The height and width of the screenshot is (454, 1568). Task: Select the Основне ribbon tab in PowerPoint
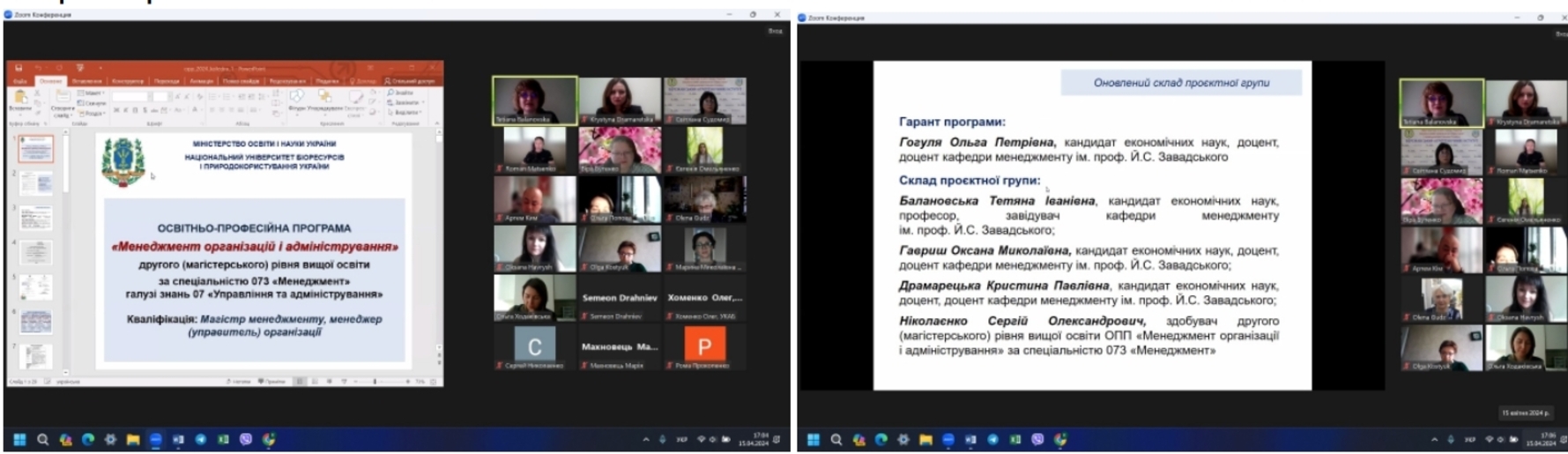(50, 81)
